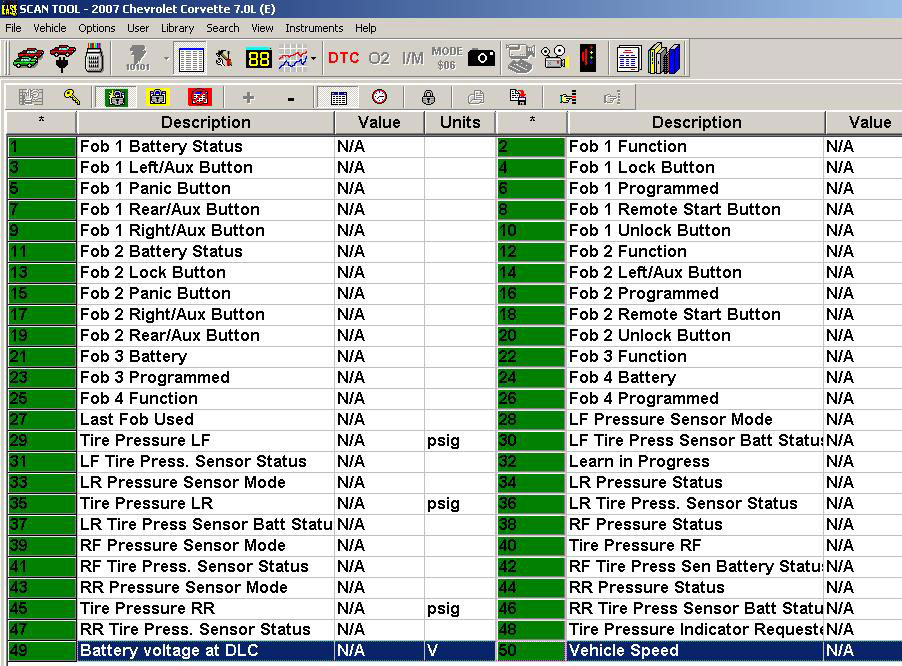Click the yellow key icon
The image size is (902, 666).
[x=72, y=97]
